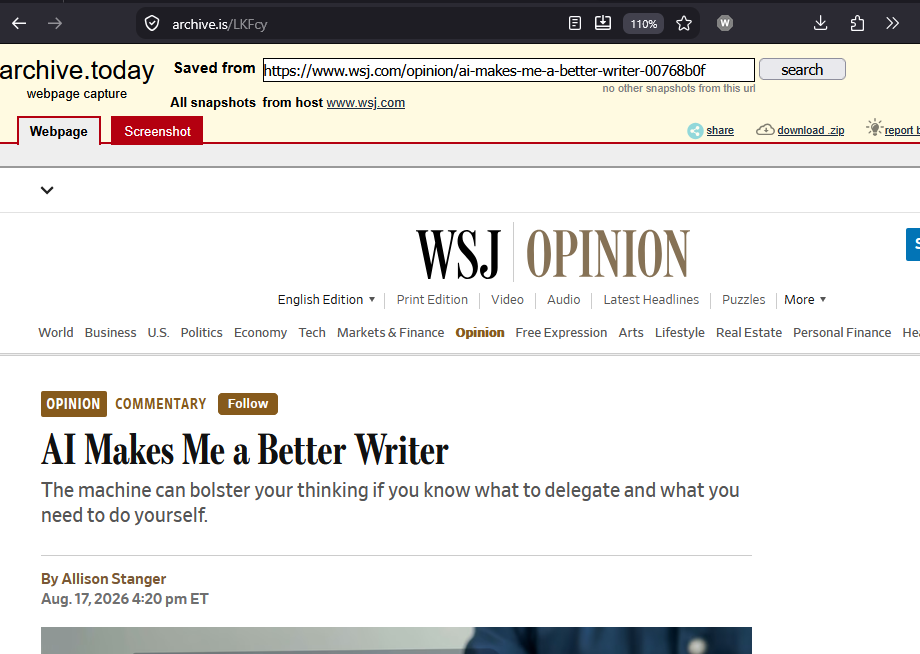Click the OPINION masthead title

click(607, 253)
